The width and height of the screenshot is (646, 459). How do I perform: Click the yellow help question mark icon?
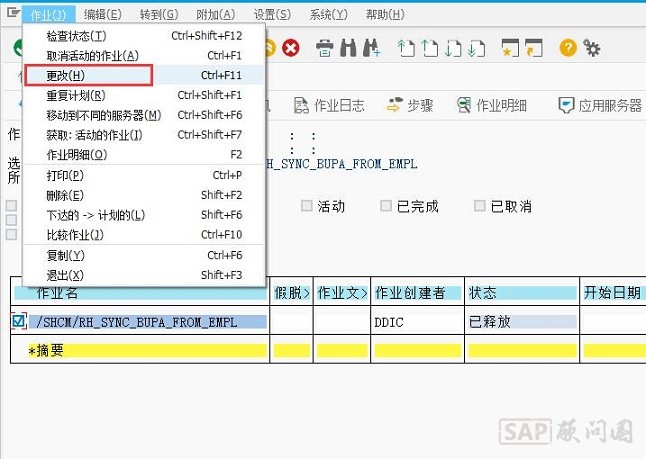click(x=568, y=47)
